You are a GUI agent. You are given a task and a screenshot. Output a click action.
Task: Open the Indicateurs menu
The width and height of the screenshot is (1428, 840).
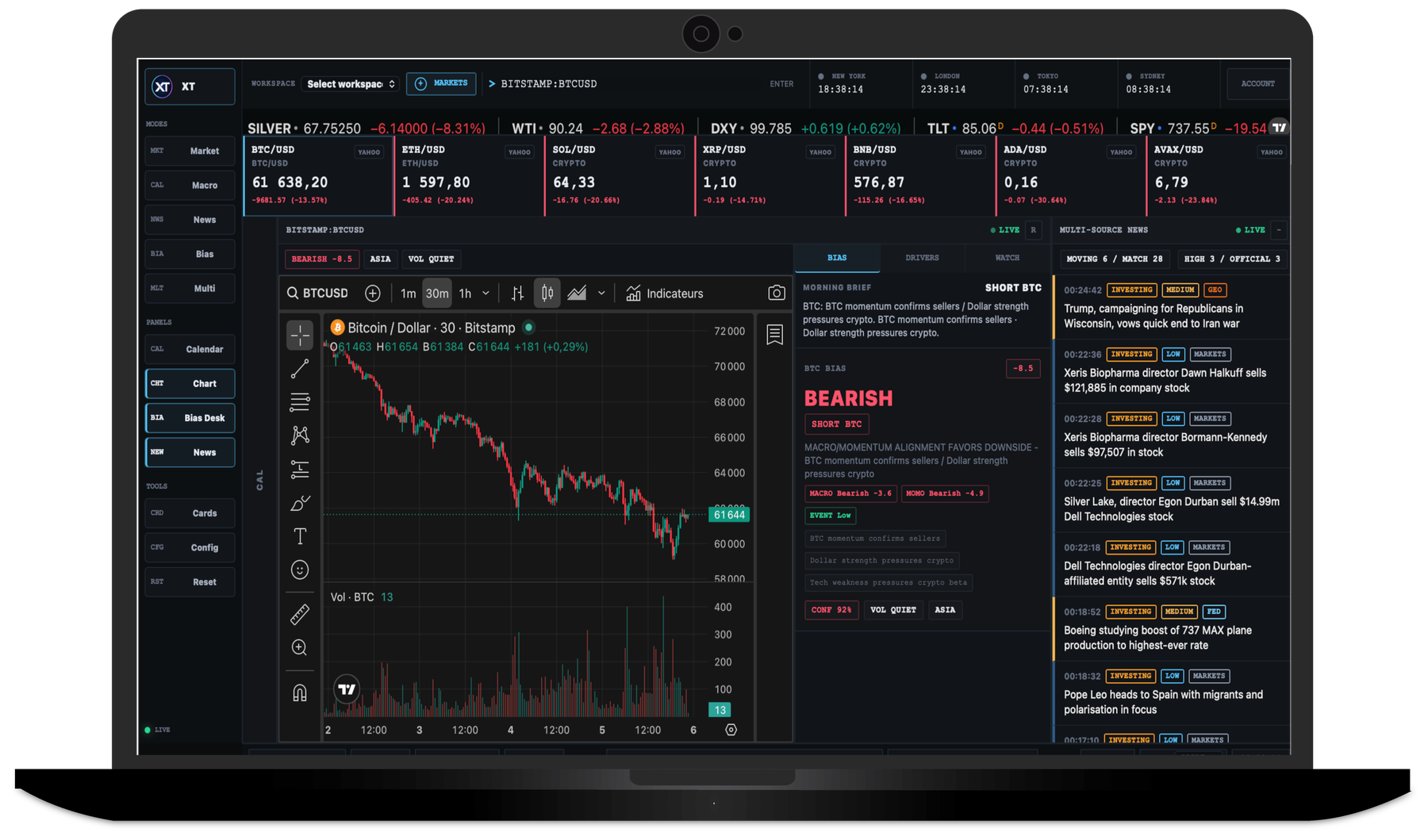tap(665, 293)
